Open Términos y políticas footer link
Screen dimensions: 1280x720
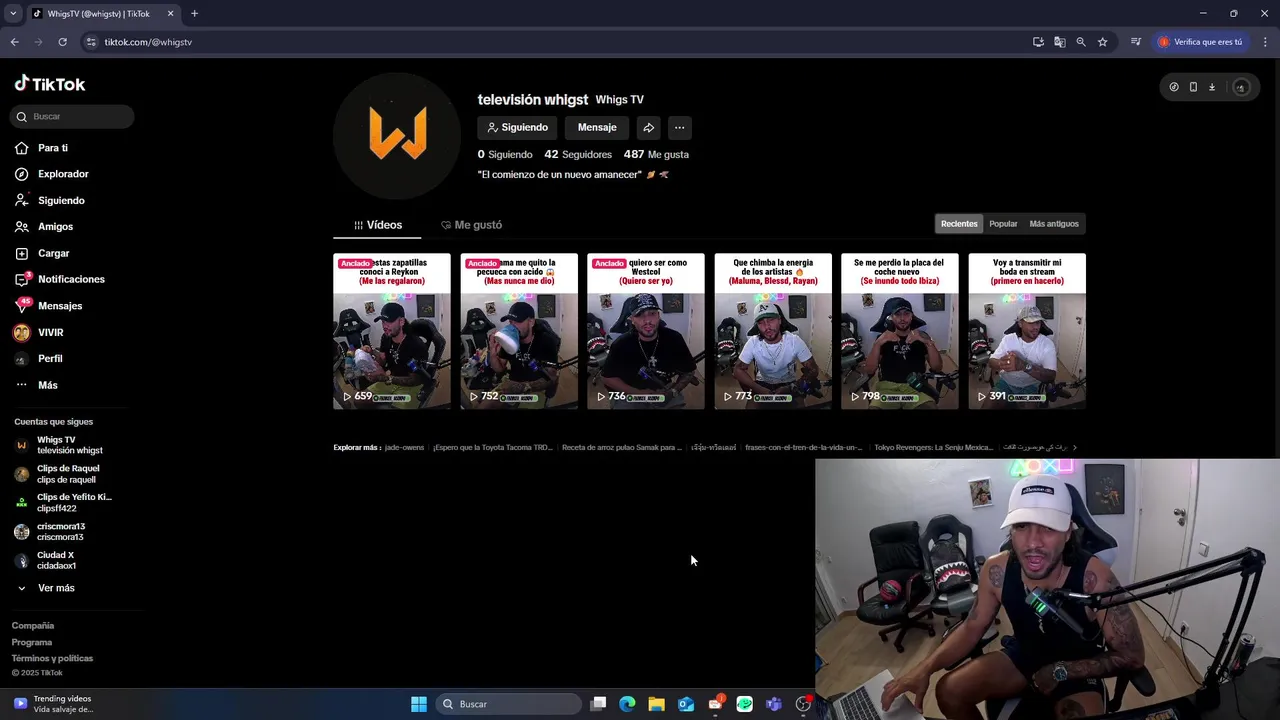pos(52,658)
